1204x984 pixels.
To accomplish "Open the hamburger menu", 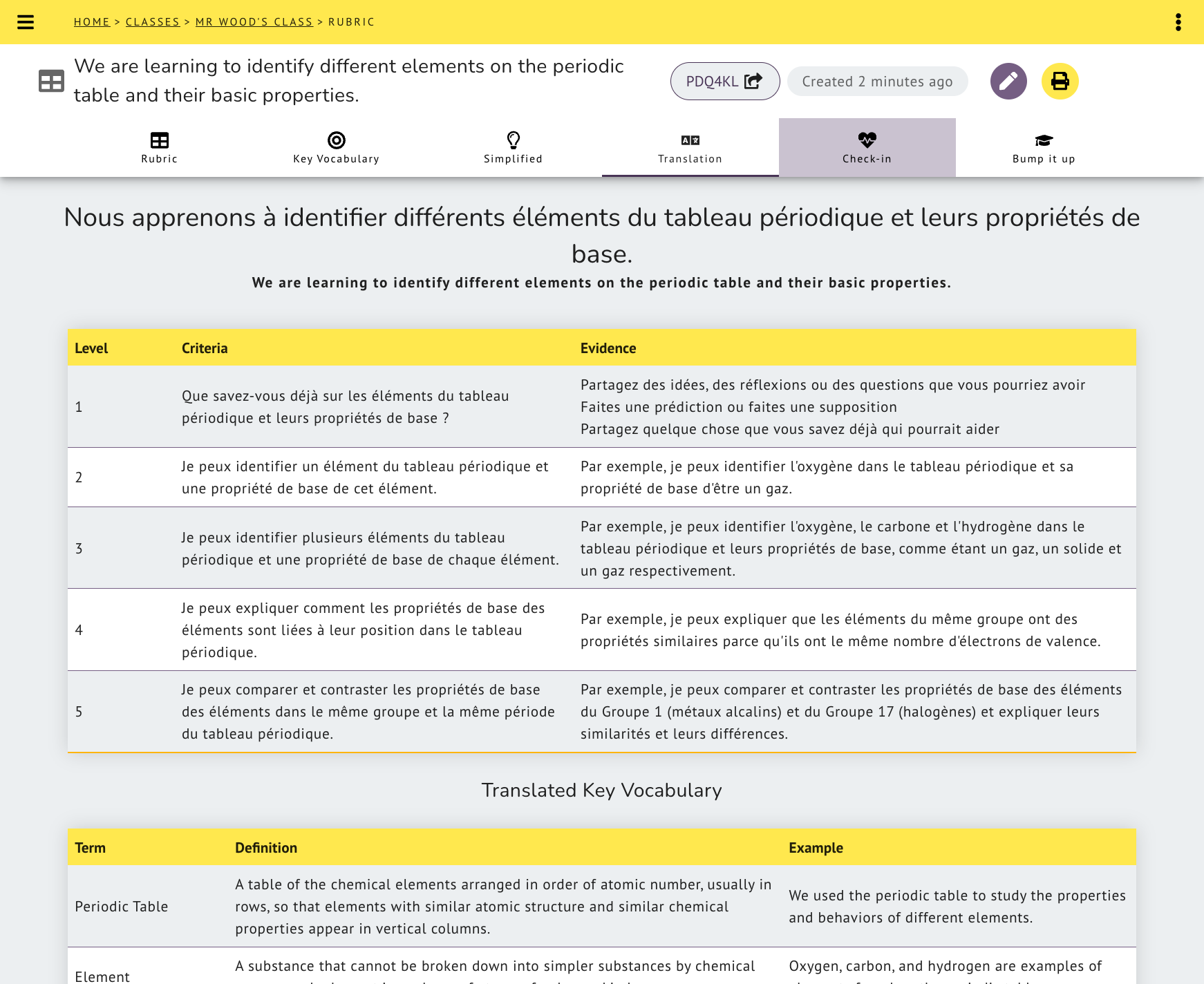I will [26, 22].
